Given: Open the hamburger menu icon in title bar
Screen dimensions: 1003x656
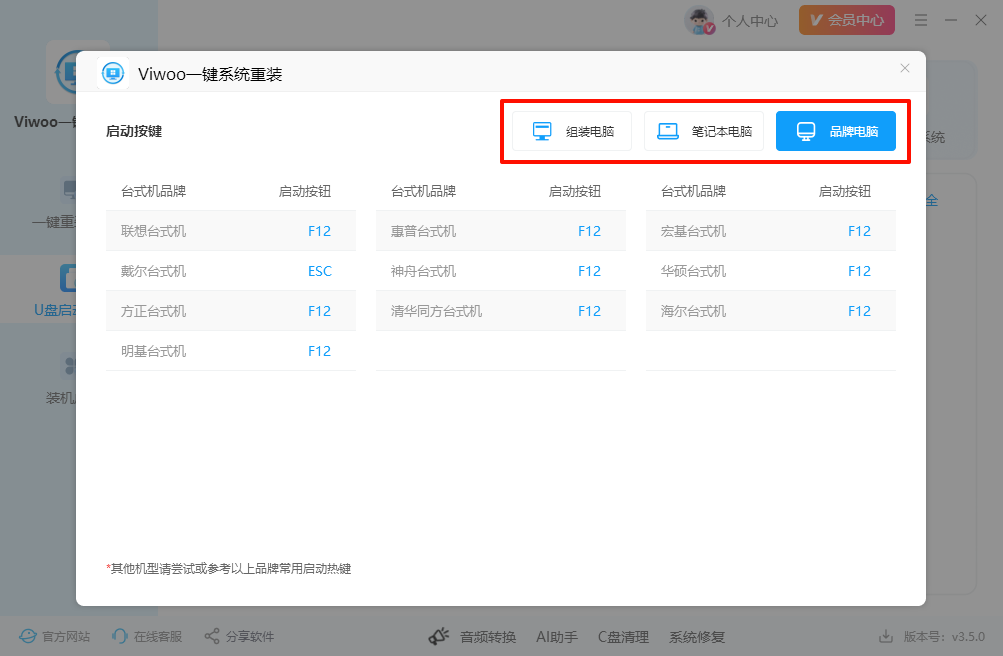Looking at the screenshot, I should coord(920,20).
